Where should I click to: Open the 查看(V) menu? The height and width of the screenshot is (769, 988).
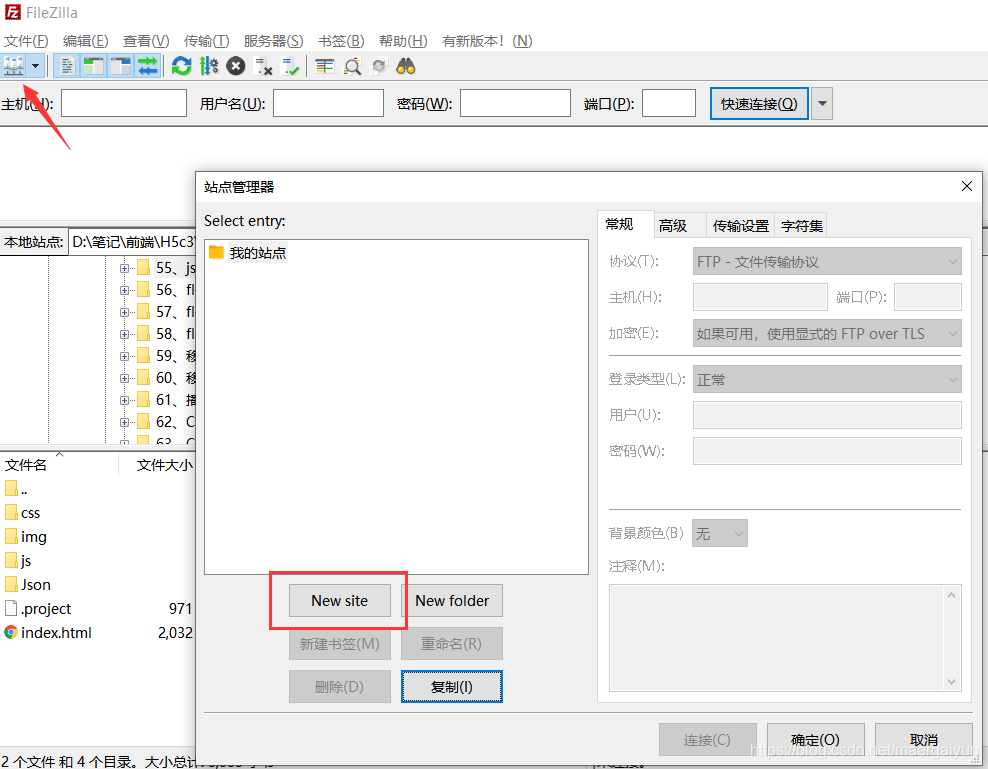[x=146, y=41]
